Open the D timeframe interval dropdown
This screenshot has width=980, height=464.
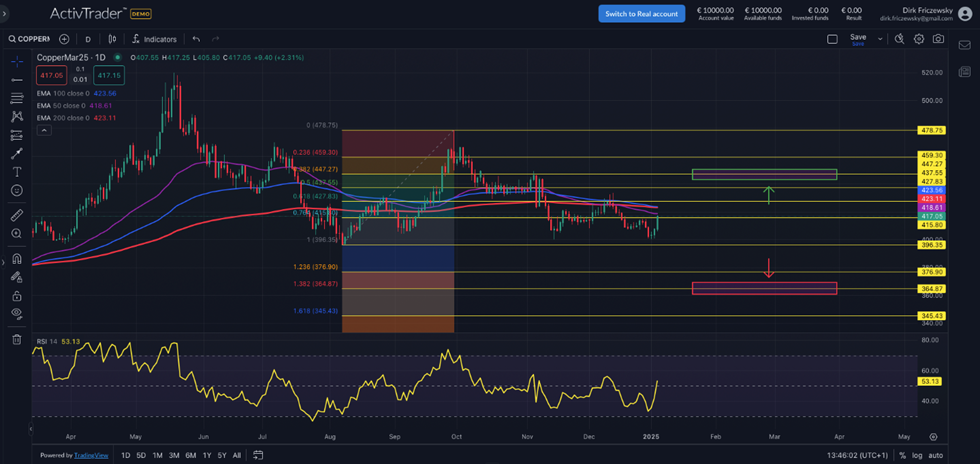click(x=88, y=39)
